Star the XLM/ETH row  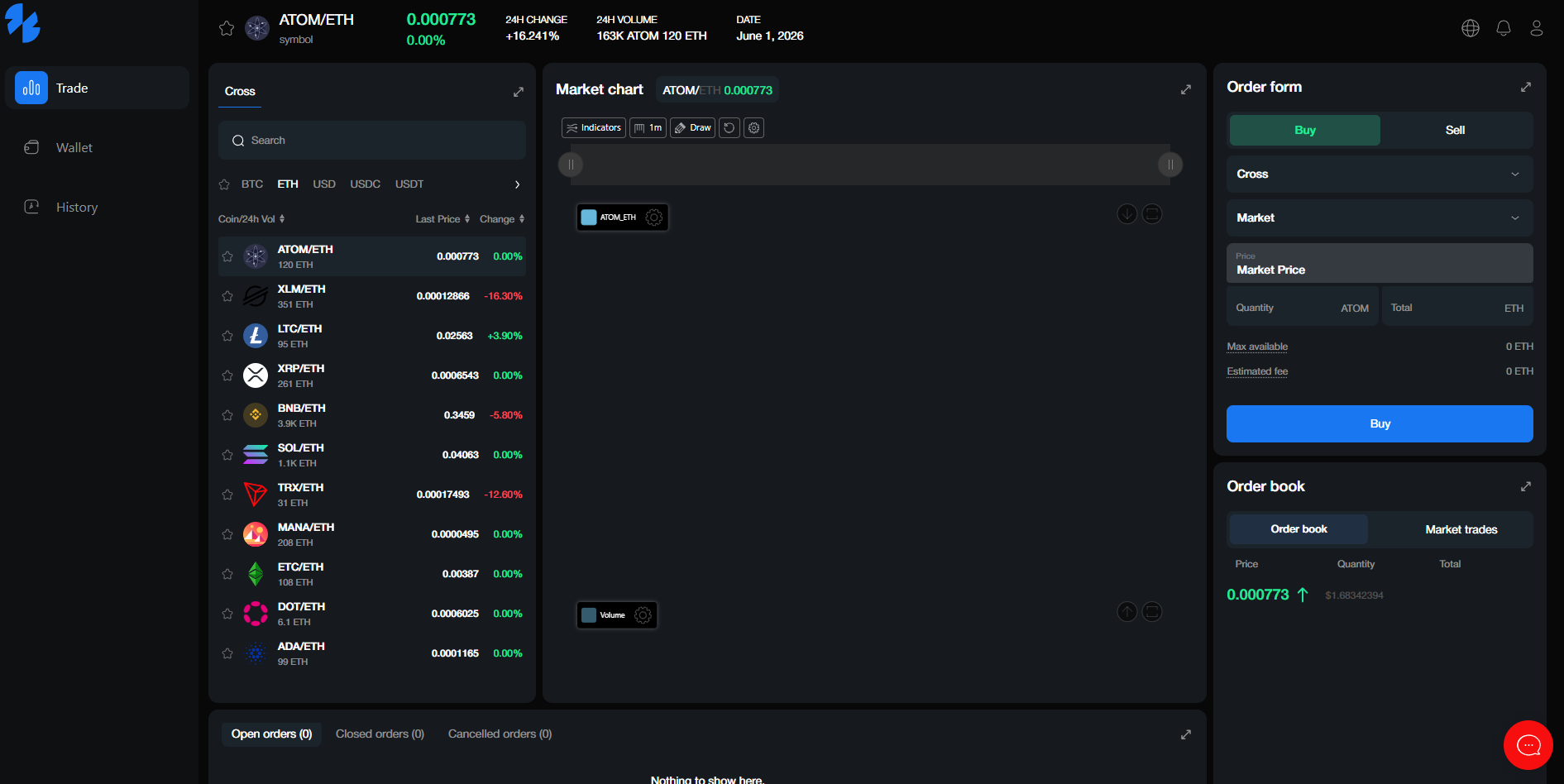click(x=227, y=296)
